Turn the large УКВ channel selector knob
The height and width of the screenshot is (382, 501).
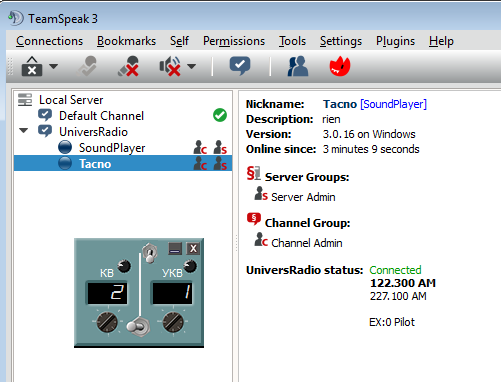click(x=173, y=322)
